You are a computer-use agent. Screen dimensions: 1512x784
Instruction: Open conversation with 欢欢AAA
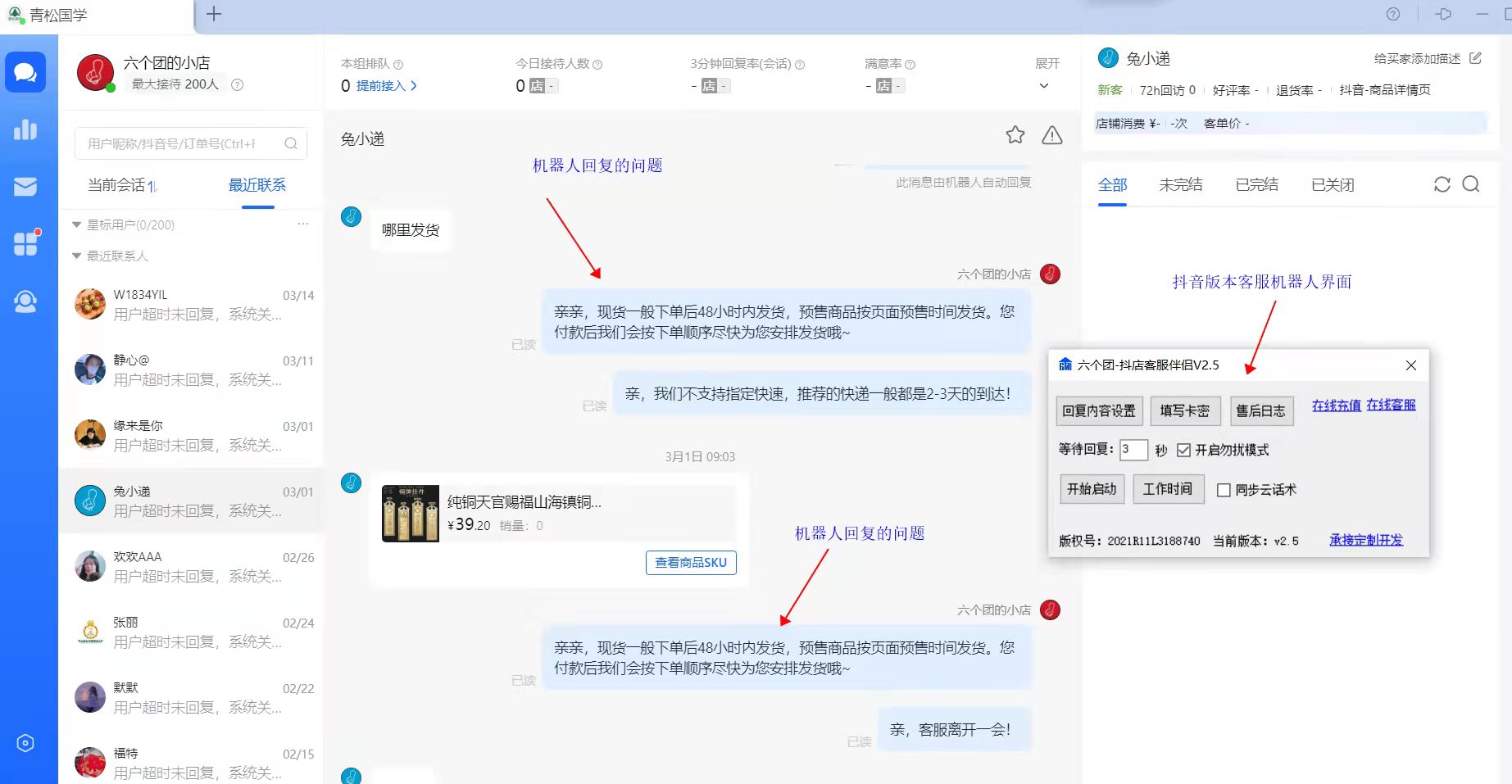(191, 567)
